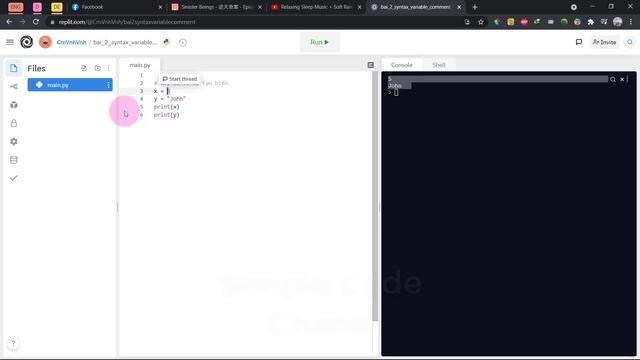
Task: Select the Files sidebar icon
Action: click(x=13, y=68)
